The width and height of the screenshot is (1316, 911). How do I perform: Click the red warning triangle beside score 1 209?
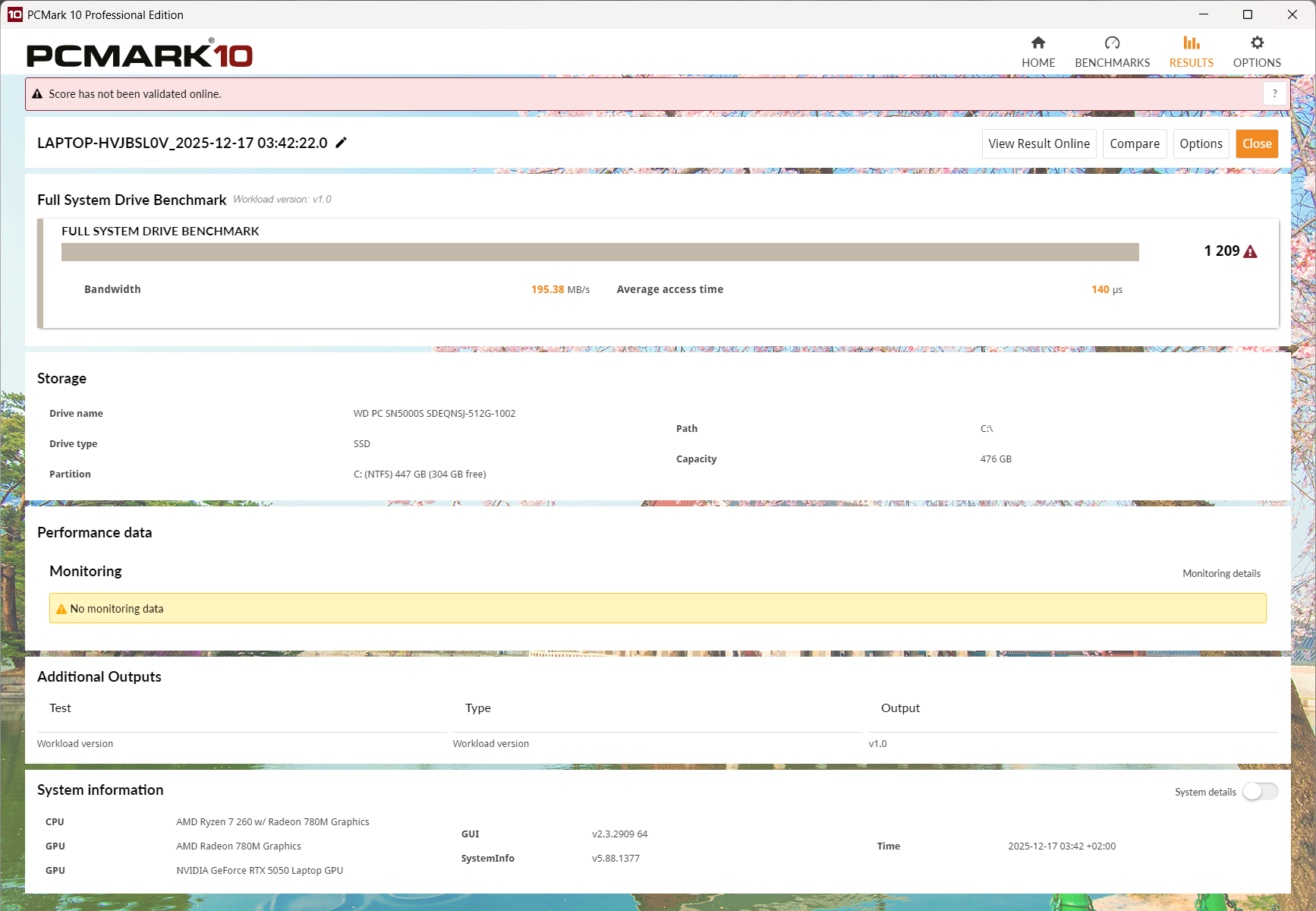coord(1251,251)
